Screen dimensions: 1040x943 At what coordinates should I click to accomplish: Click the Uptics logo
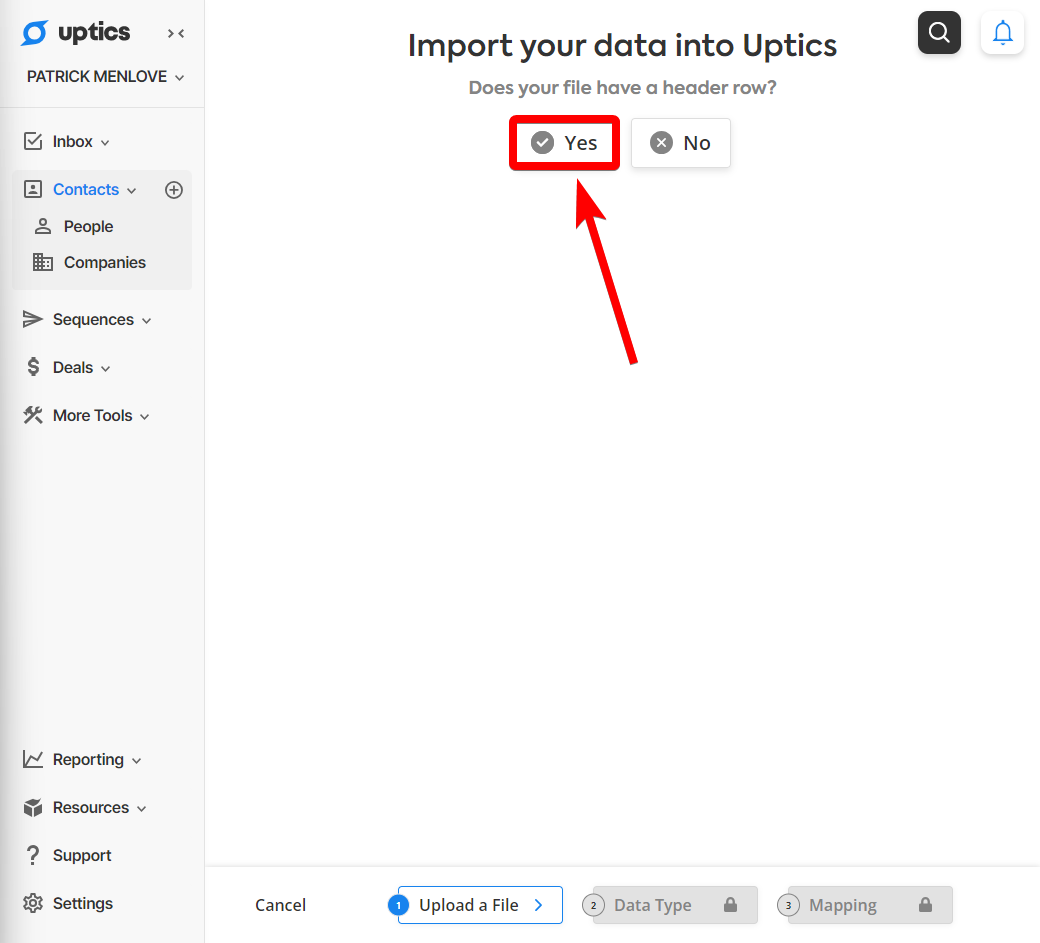coord(76,32)
